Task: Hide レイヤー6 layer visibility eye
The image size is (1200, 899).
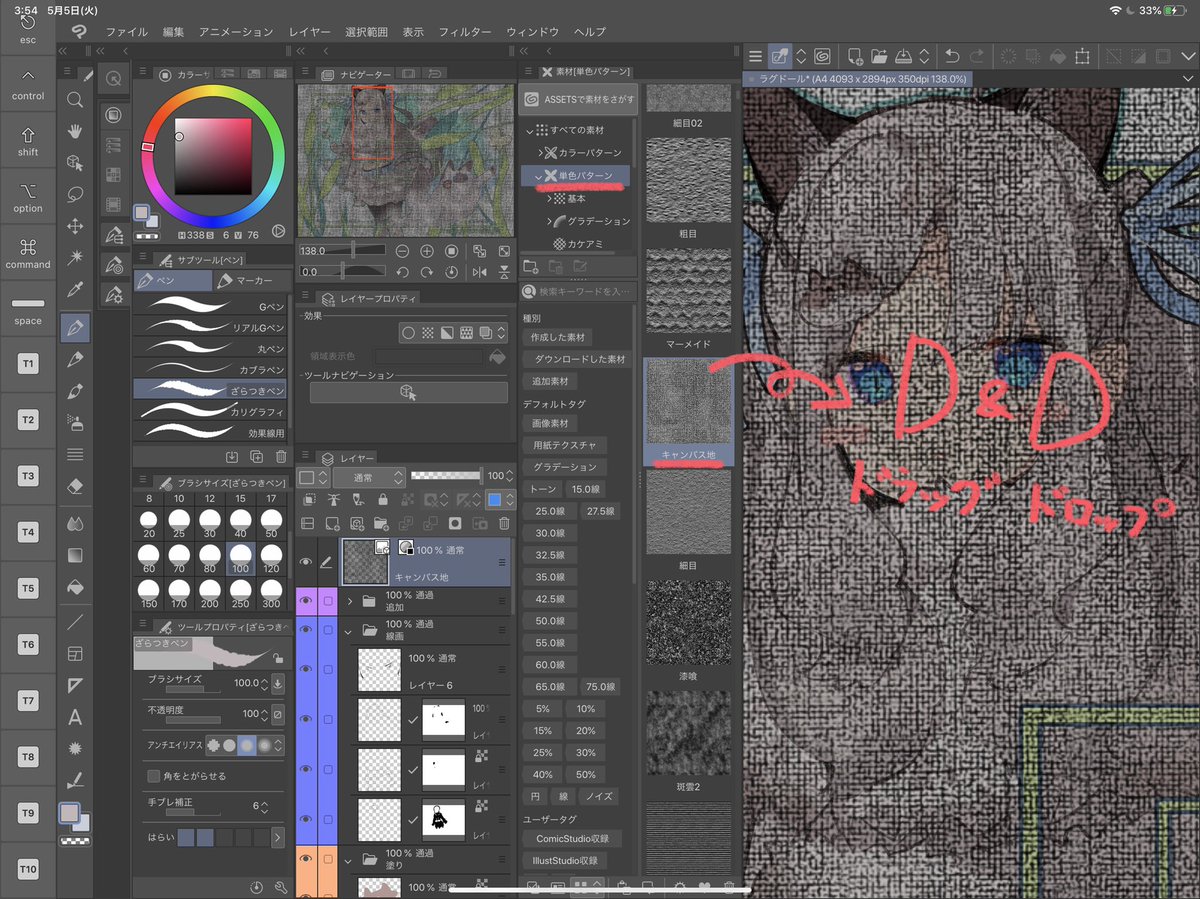Action: click(306, 669)
